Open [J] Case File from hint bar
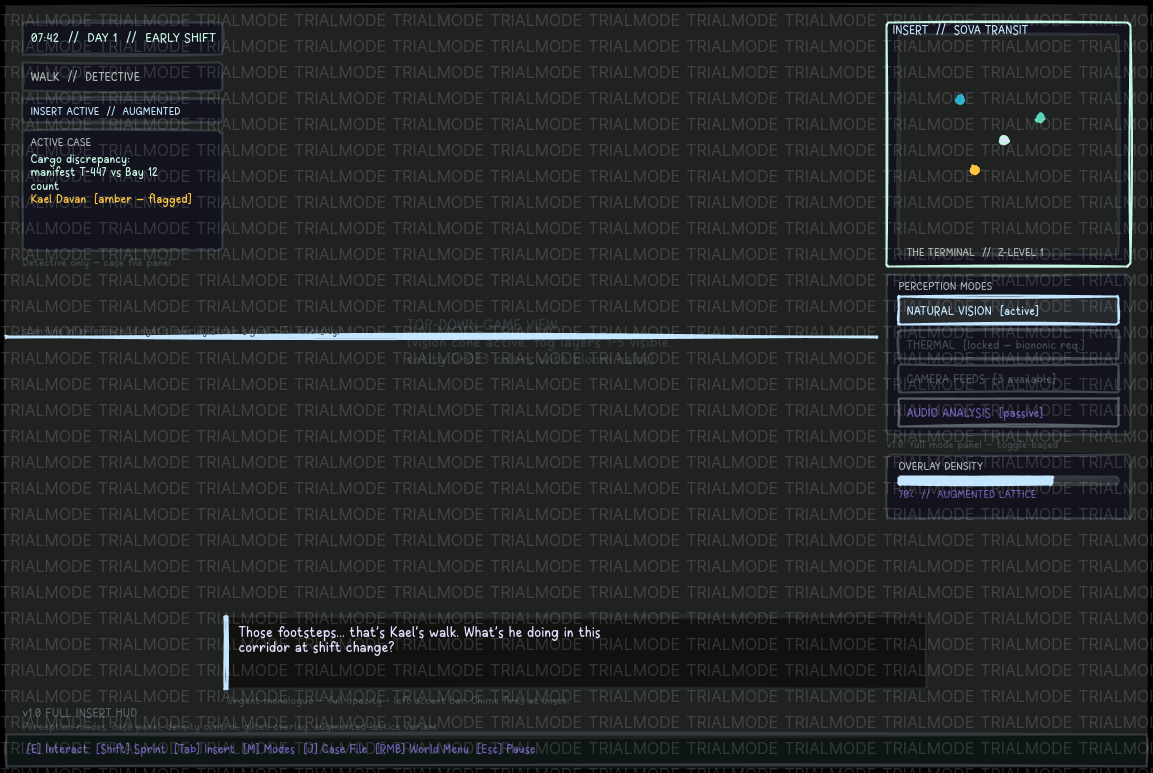The width and height of the screenshot is (1153, 773). click(x=335, y=749)
